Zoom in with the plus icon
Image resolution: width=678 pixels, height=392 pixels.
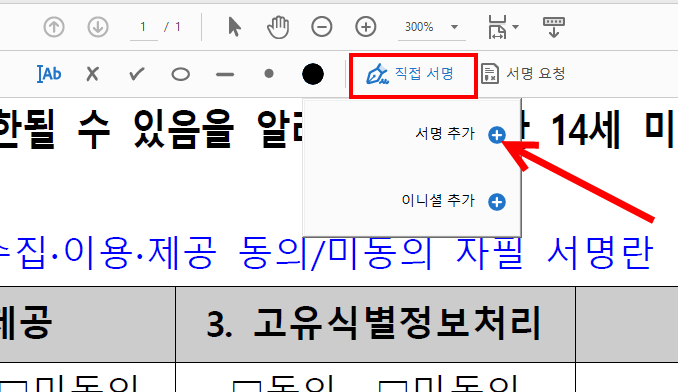coord(366,27)
